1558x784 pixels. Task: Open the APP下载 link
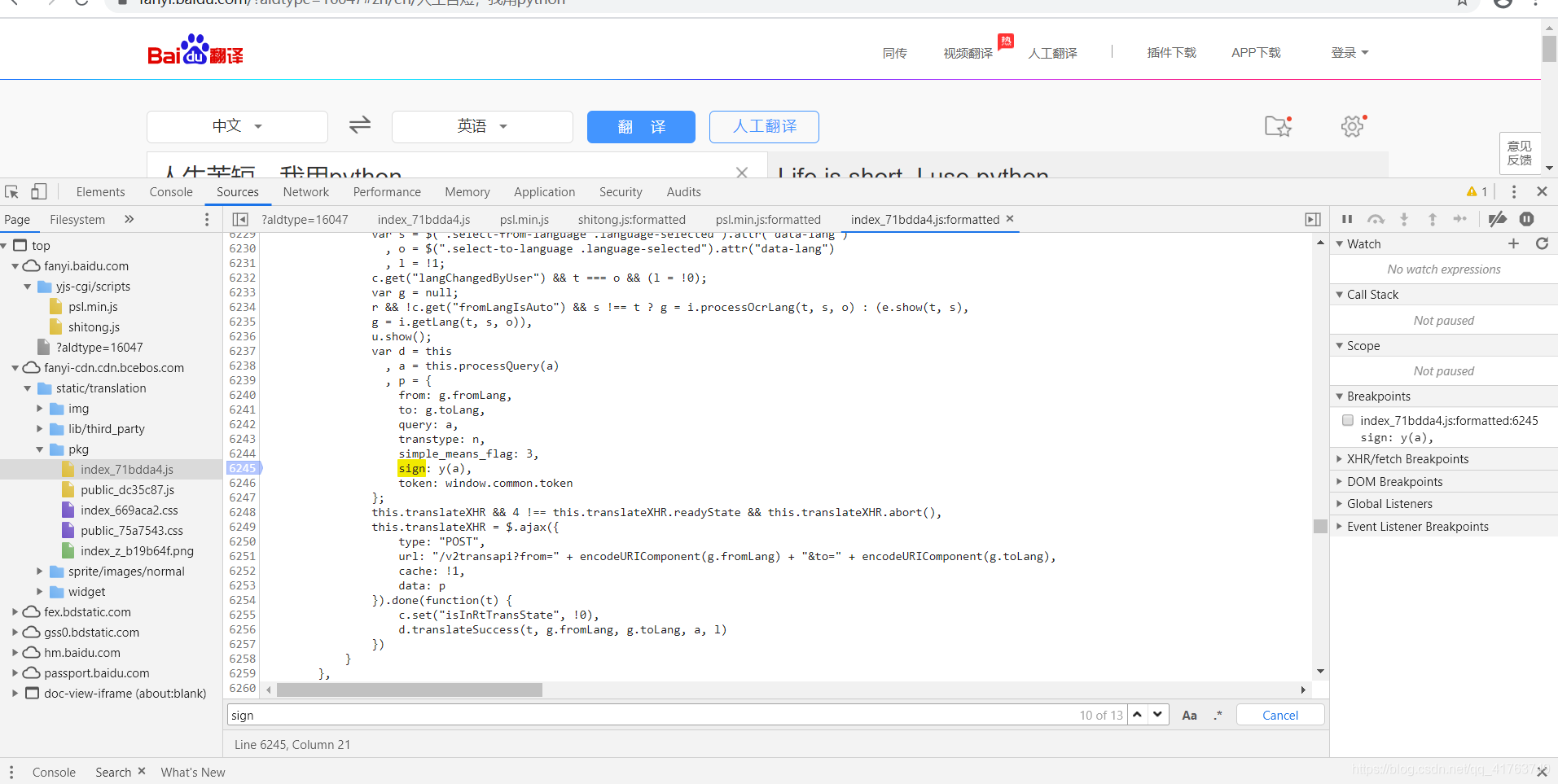pyautogui.click(x=1256, y=53)
